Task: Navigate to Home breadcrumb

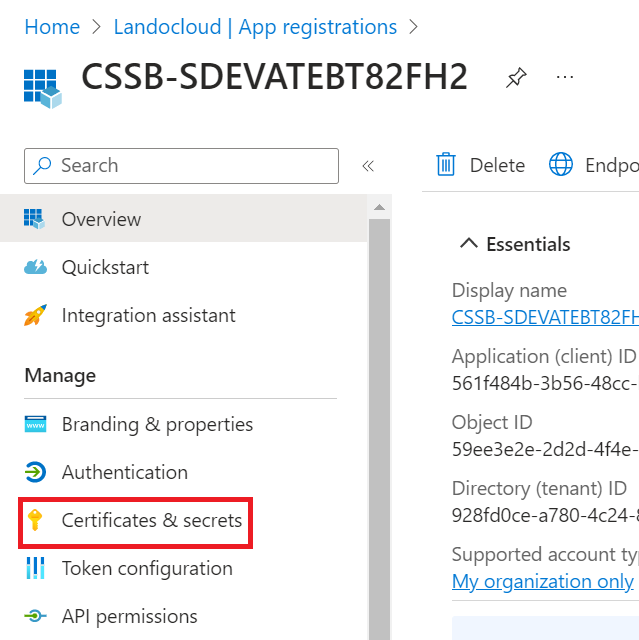Action: 52,27
